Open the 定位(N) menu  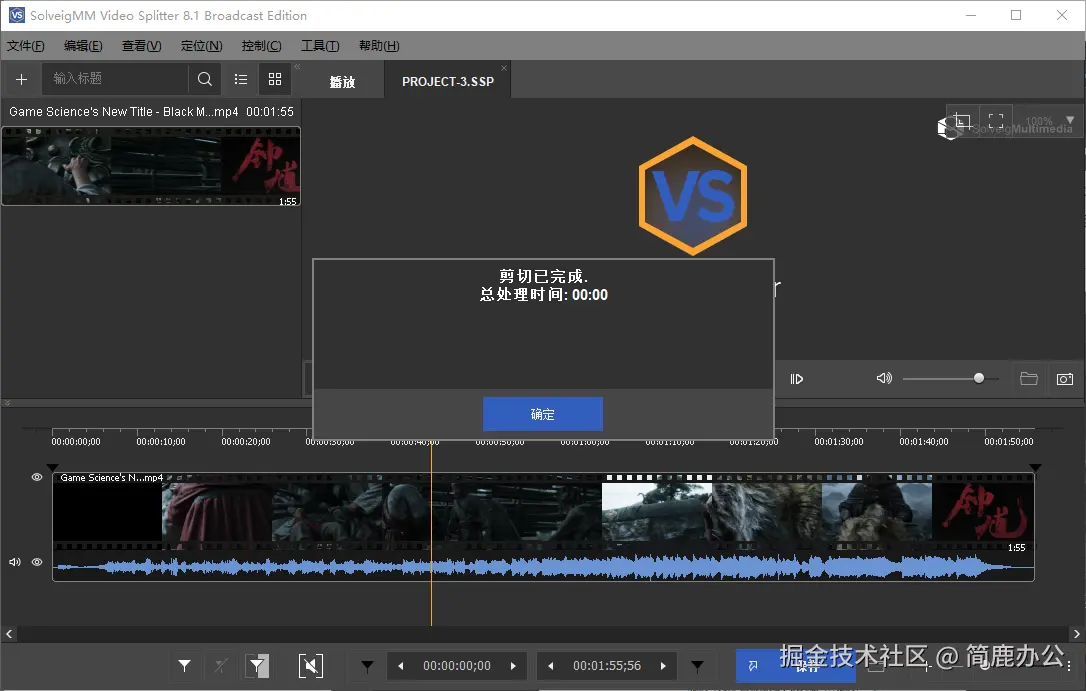pos(202,46)
